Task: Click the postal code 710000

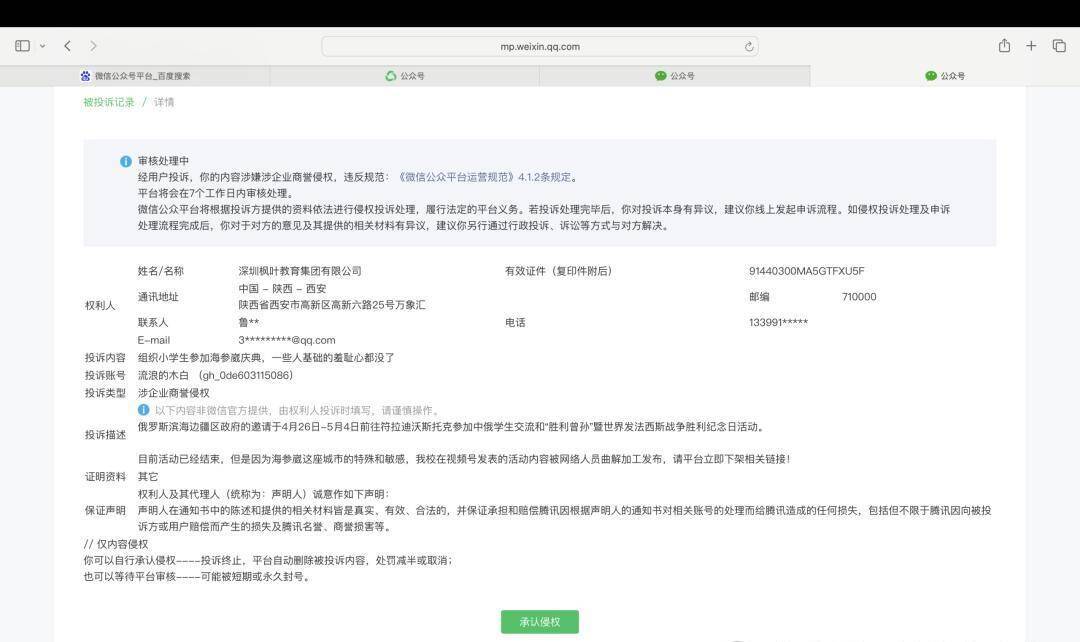Action: pyautogui.click(x=859, y=297)
